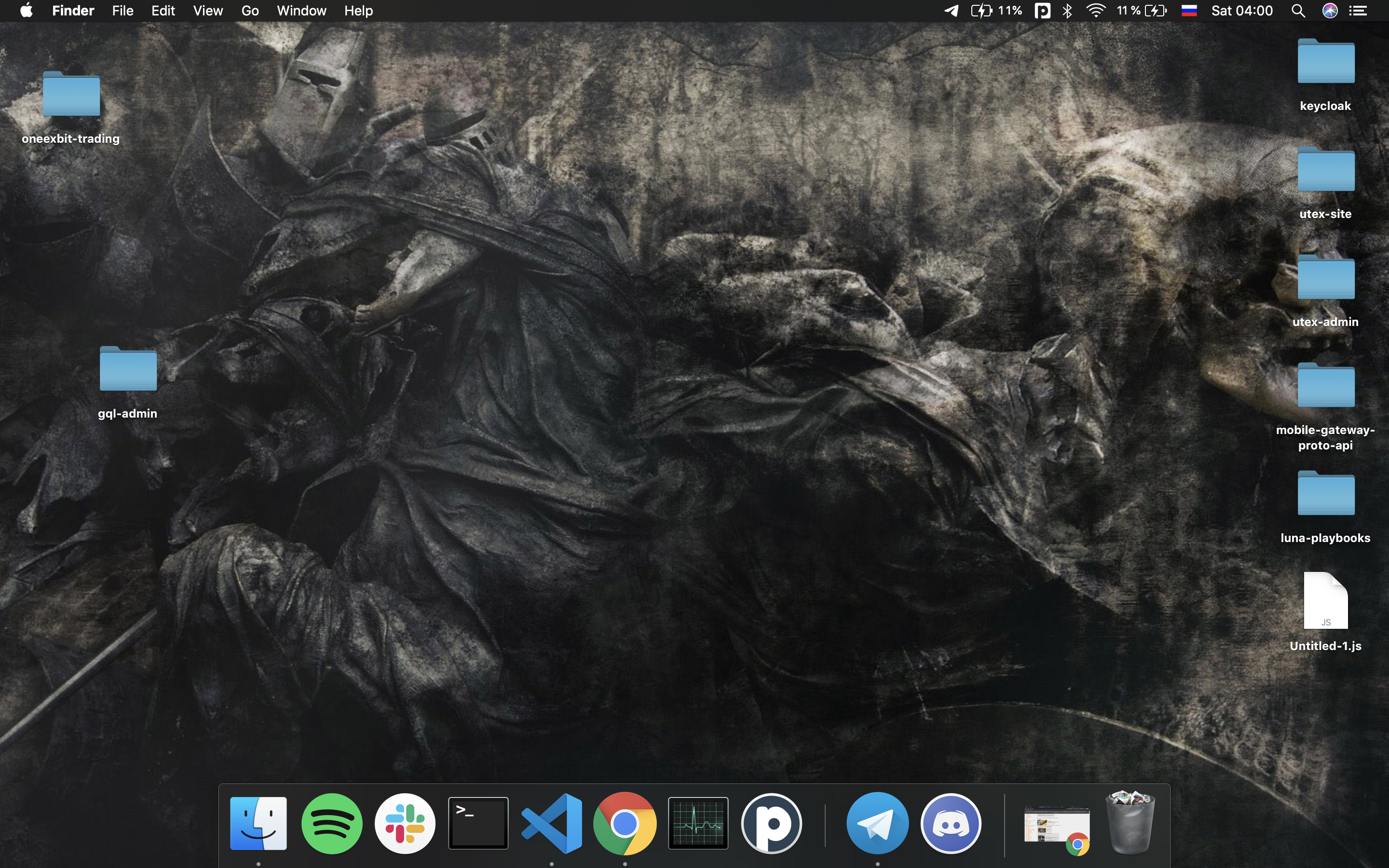This screenshot has width=1389, height=868.
Task: Open the Finder menu
Action: click(x=73, y=10)
